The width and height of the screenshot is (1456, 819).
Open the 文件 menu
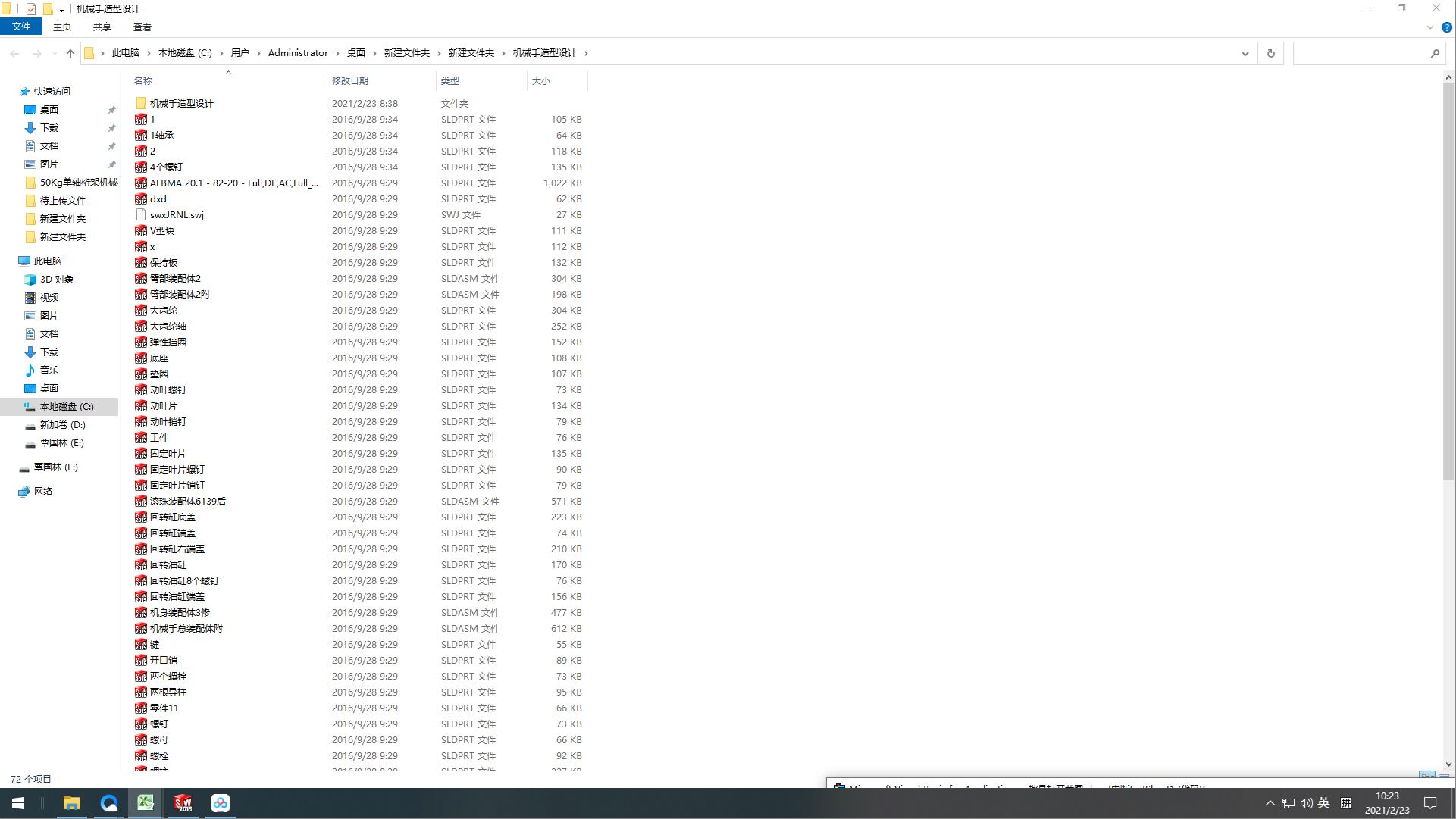click(x=21, y=27)
